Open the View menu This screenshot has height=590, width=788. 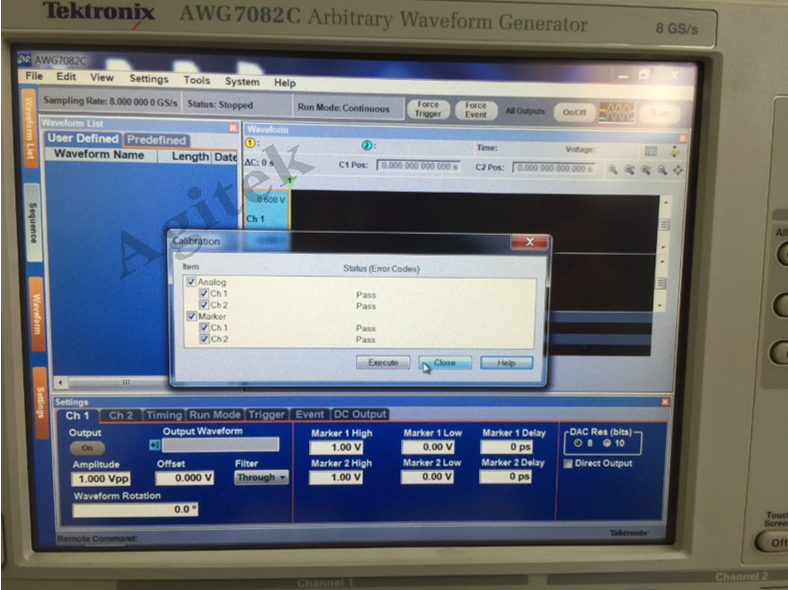coord(102,77)
